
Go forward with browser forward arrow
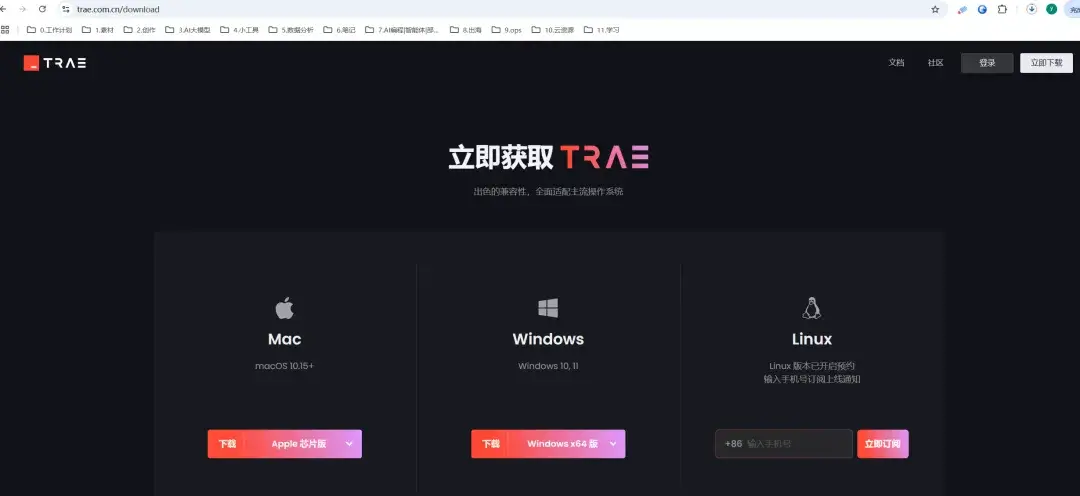(x=22, y=9)
